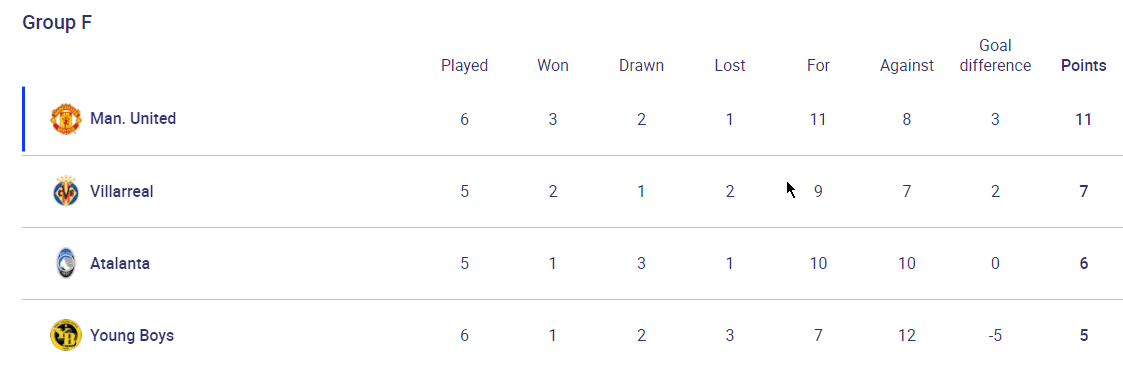Click the Goal difference column header
This screenshot has width=1123, height=378.
click(996, 56)
